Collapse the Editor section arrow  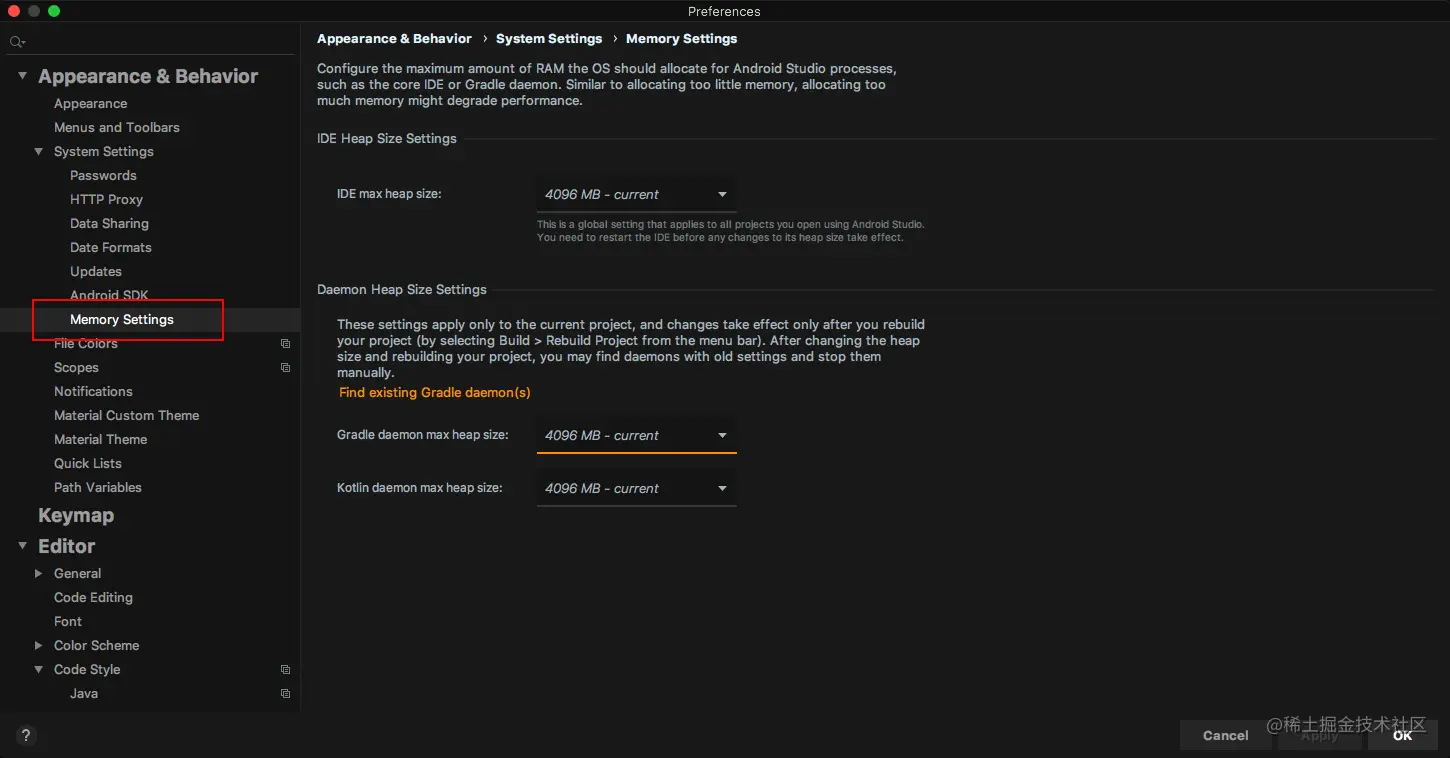(x=22, y=546)
